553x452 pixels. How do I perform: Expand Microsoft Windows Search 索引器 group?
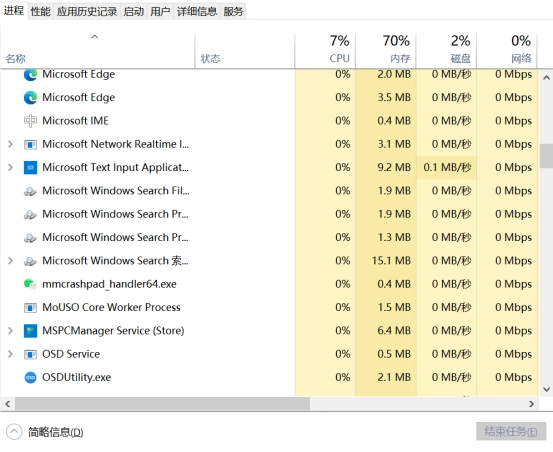point(10,261)
